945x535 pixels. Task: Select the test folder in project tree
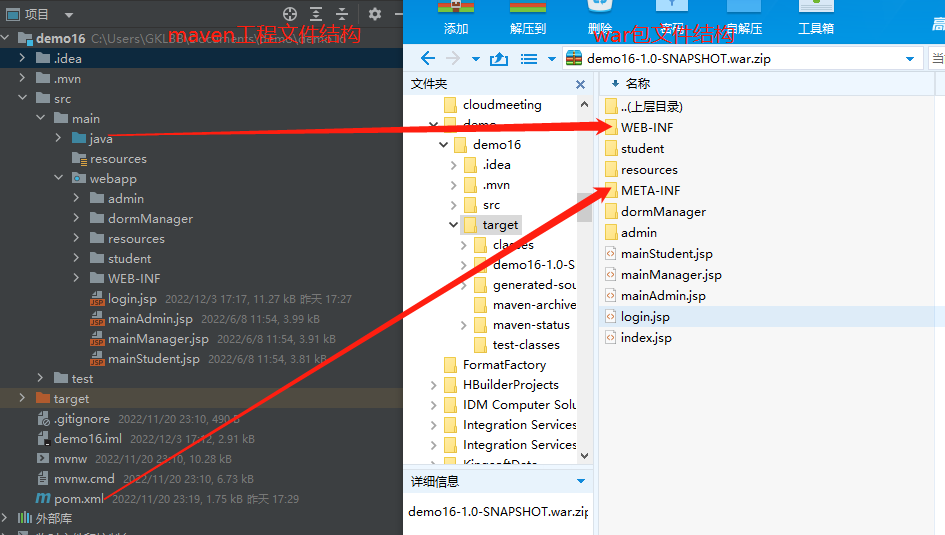73,378
